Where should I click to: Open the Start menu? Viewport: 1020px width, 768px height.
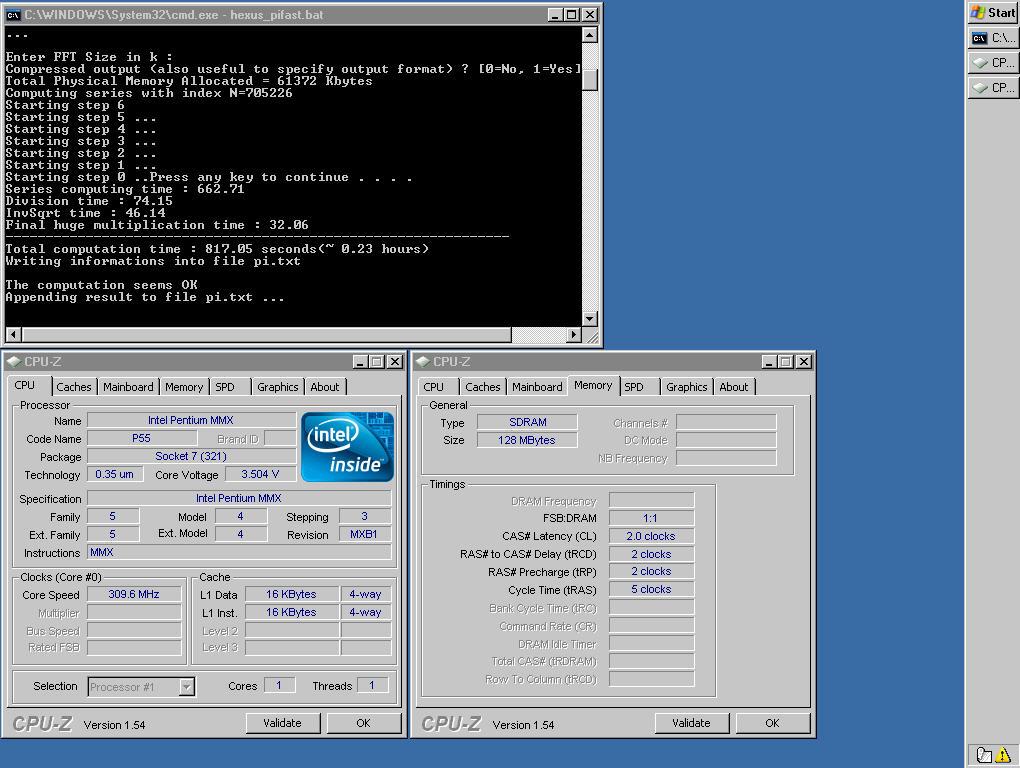click(x=993, y=12)
